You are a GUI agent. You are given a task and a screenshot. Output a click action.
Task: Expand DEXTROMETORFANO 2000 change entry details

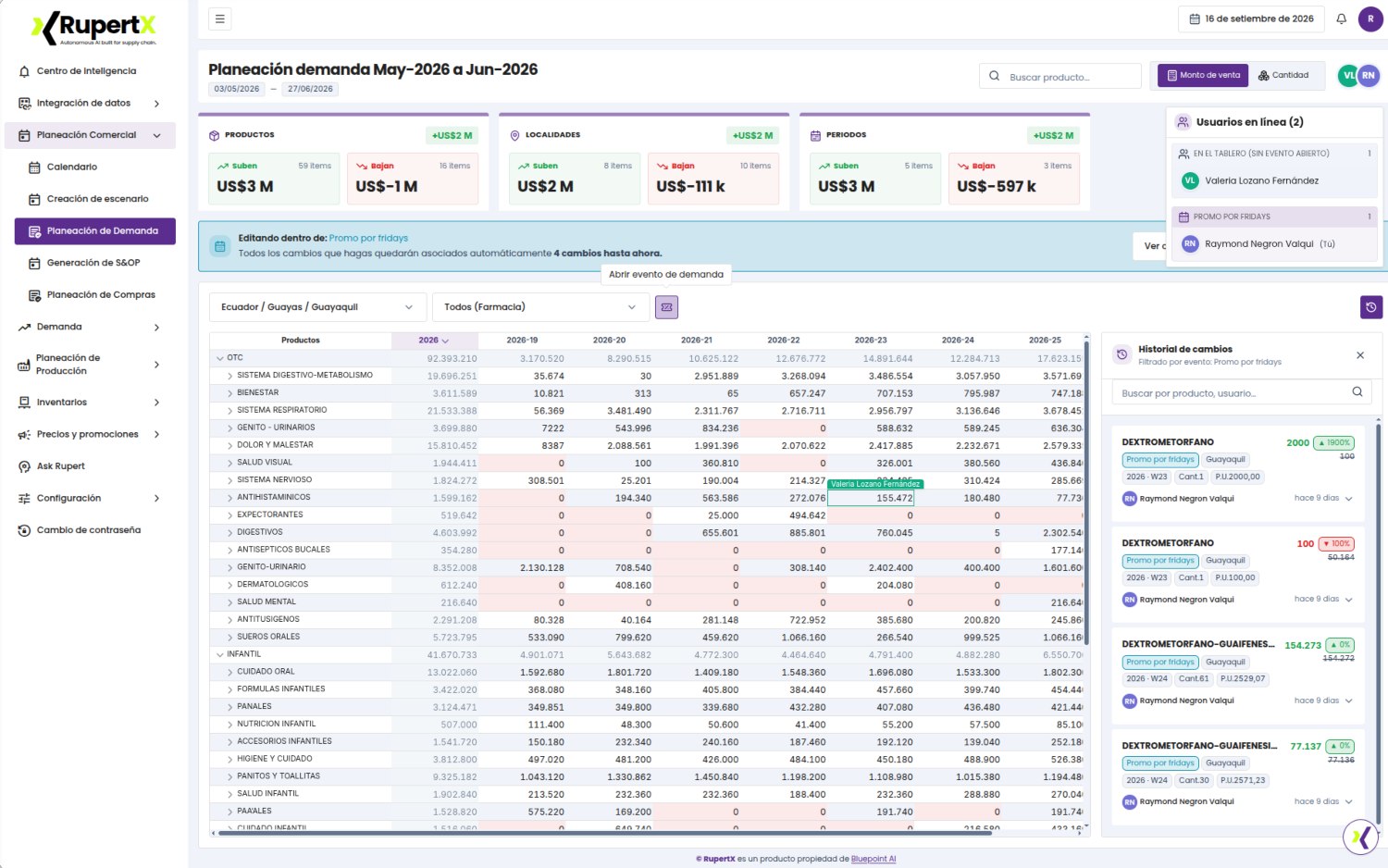[x=1349, y=499]
